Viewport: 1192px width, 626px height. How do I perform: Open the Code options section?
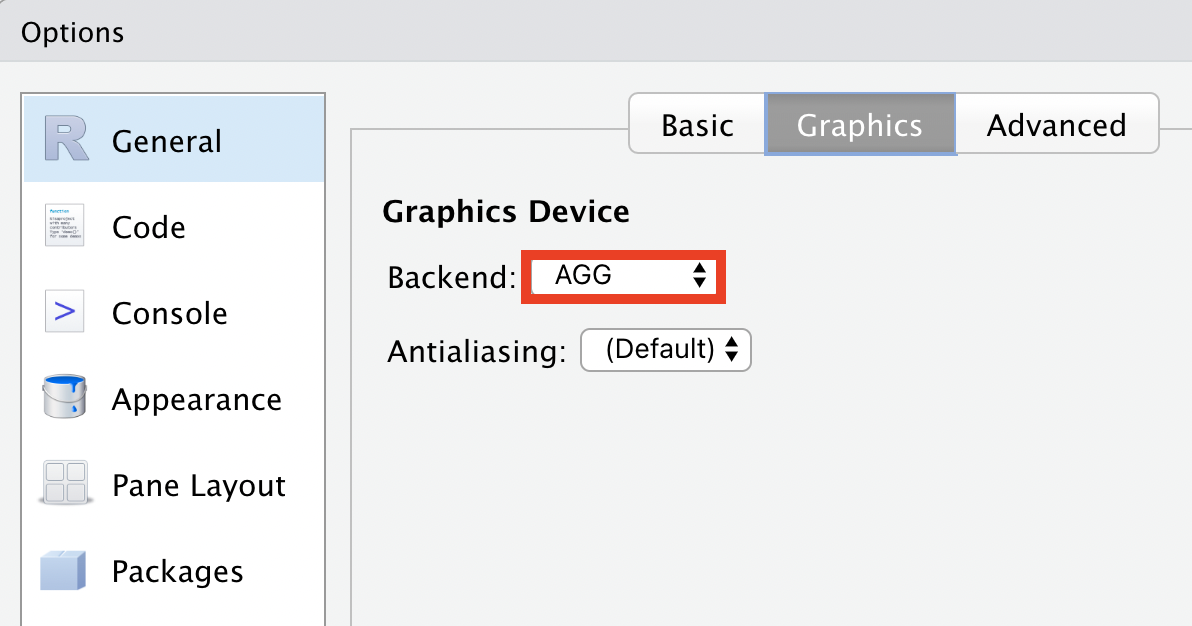click(x=148, y=227)
